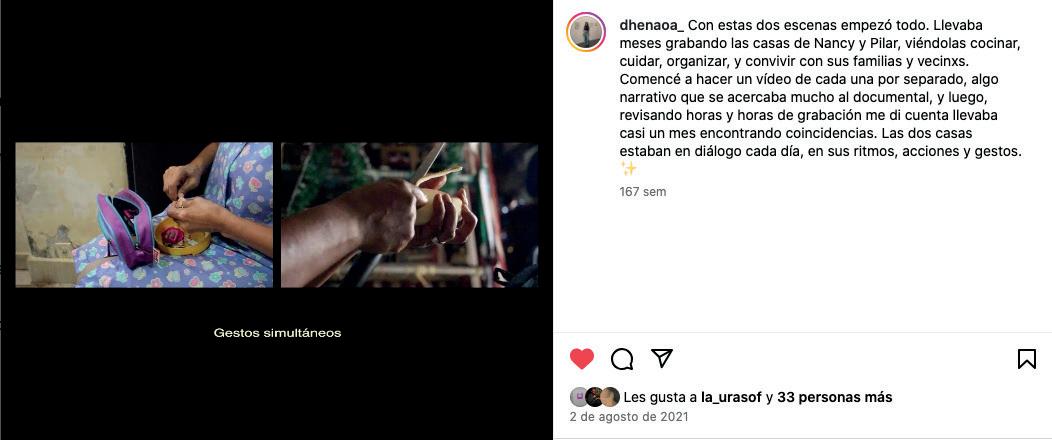Click the Les gusta a text

click(x=660, y=397)
